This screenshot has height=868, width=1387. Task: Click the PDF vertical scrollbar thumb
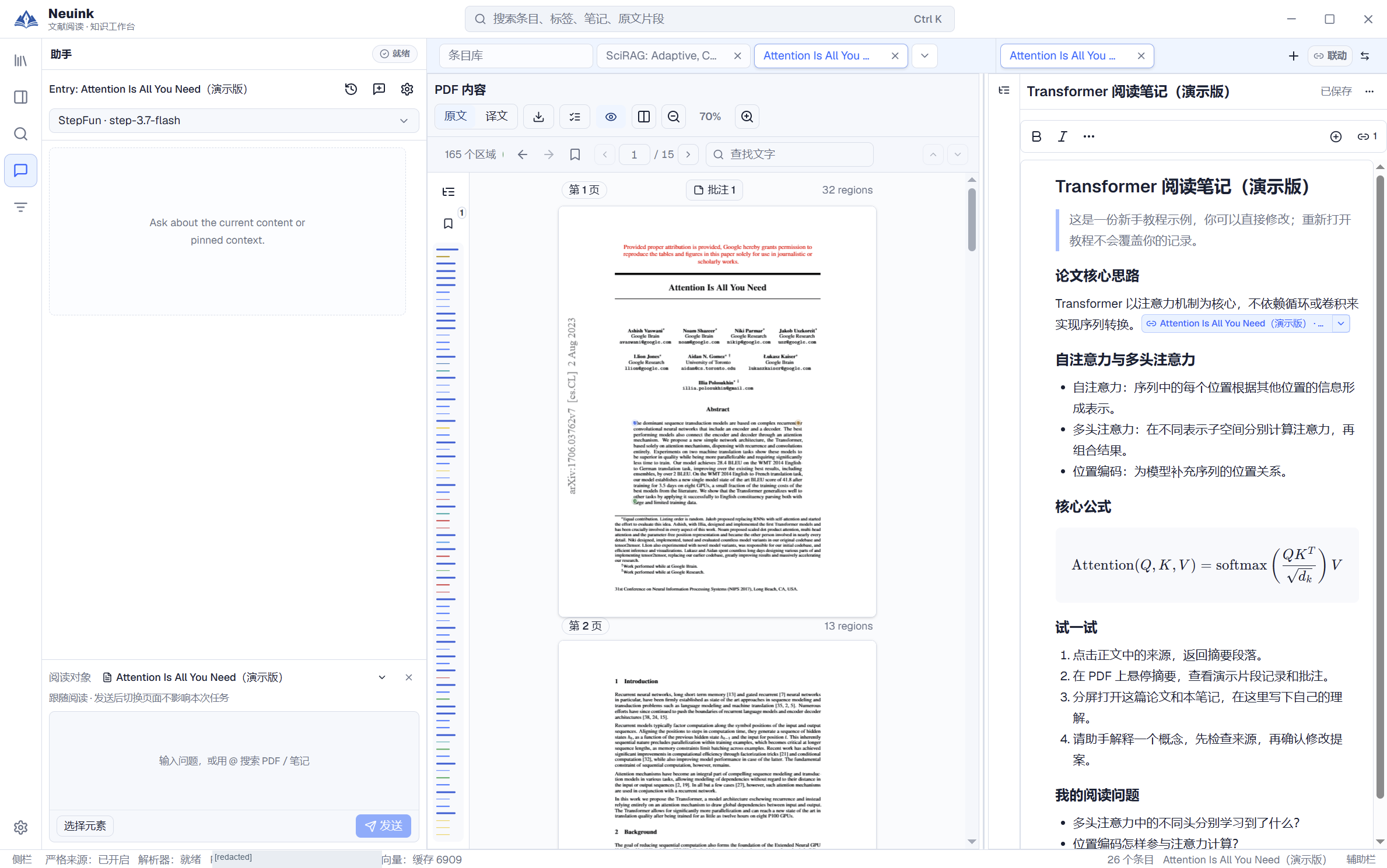(x=971, y=220)
